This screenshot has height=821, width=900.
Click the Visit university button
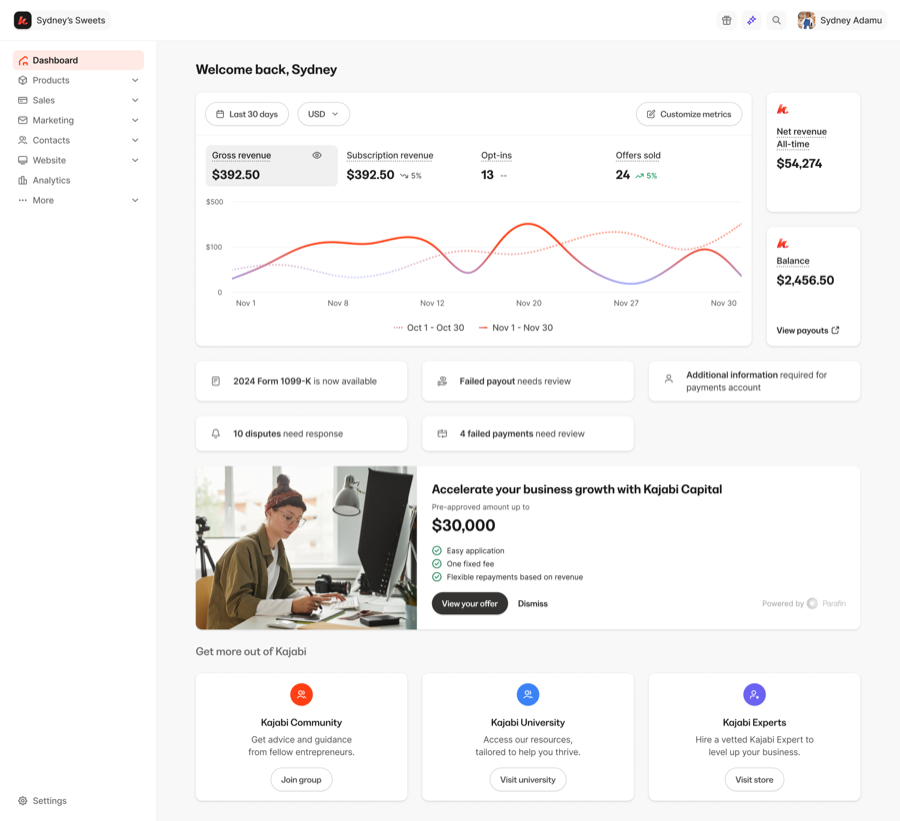528,780
